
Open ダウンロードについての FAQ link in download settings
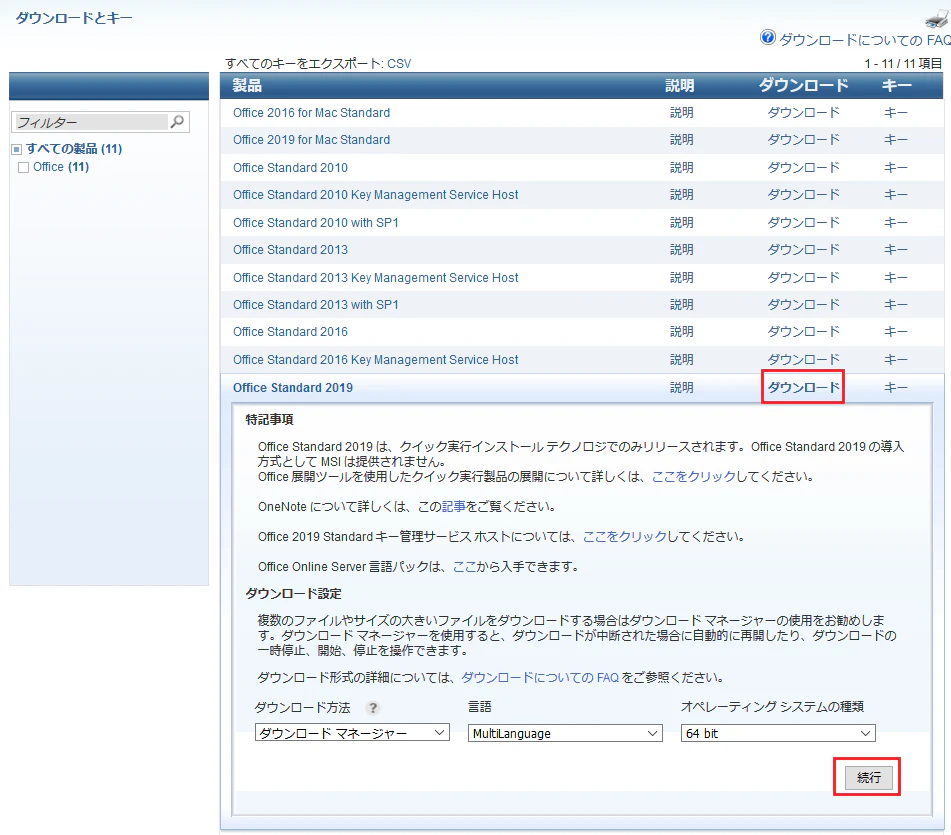[x=540, y=677]
